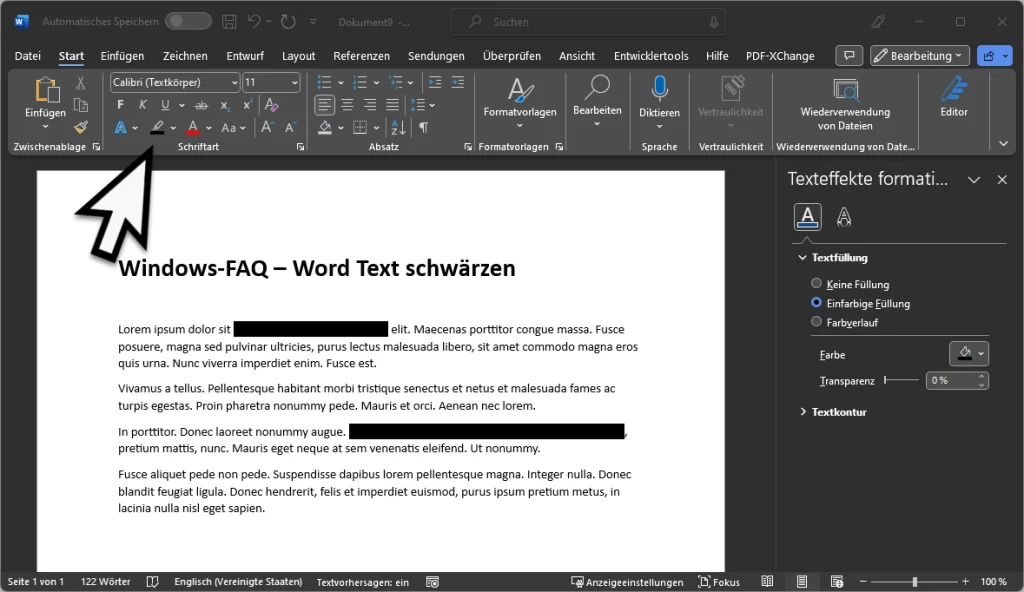Switch to Zeichnen tab
1024x592 pixels.
coord(185,56)
